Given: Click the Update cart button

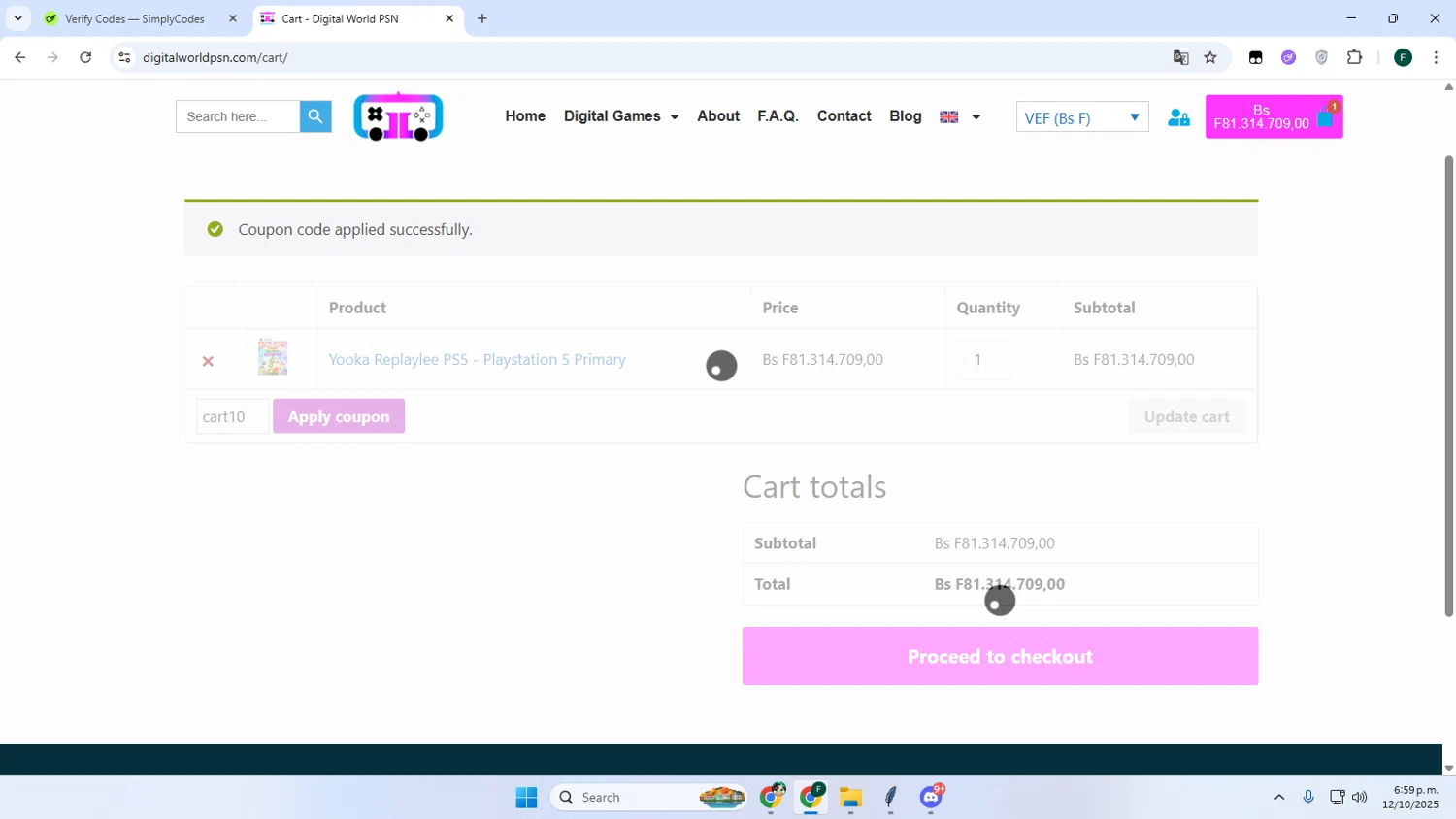Looking at the screenshot, I should click(x=1186, y=416).
